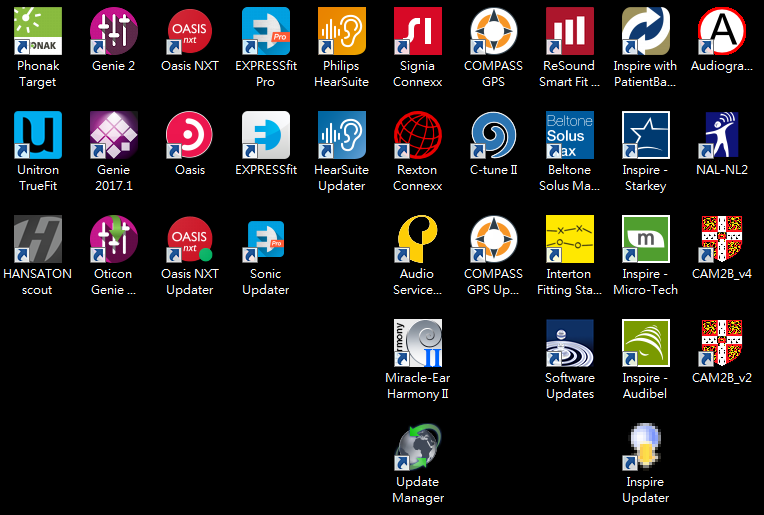Select COMPASS GPS Updater icon
This screenshot has height=515, width=764.
click(x=494, y=239)
